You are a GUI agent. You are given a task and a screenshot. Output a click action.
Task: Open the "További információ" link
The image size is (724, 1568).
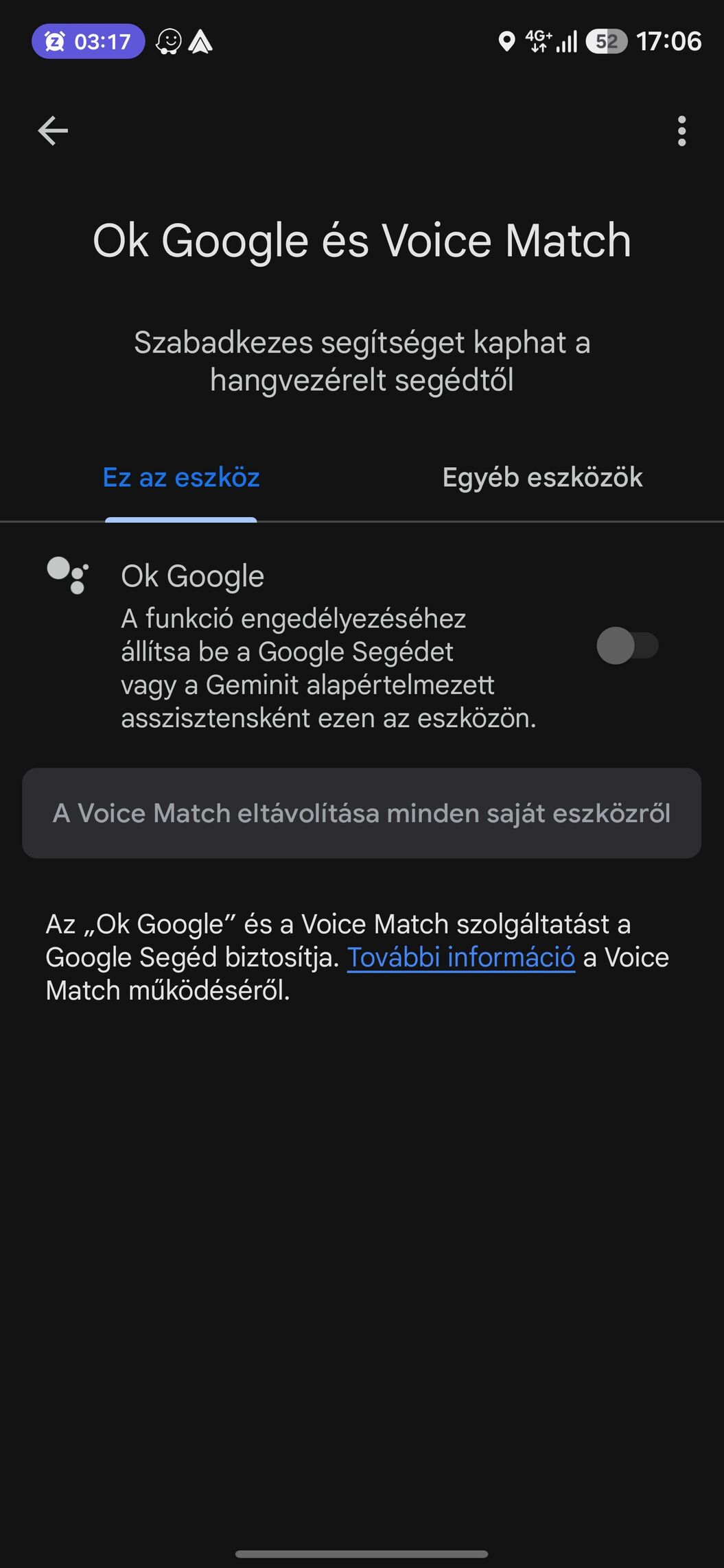pos(460,958)
